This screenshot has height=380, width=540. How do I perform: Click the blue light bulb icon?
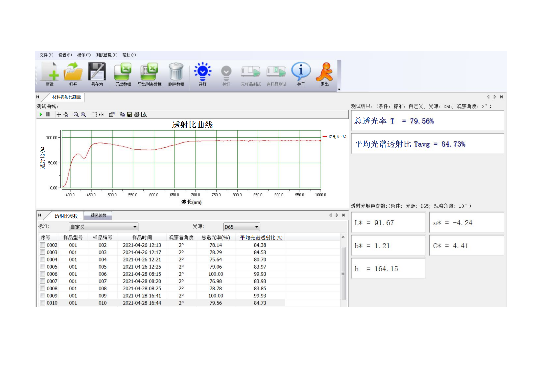202,71
